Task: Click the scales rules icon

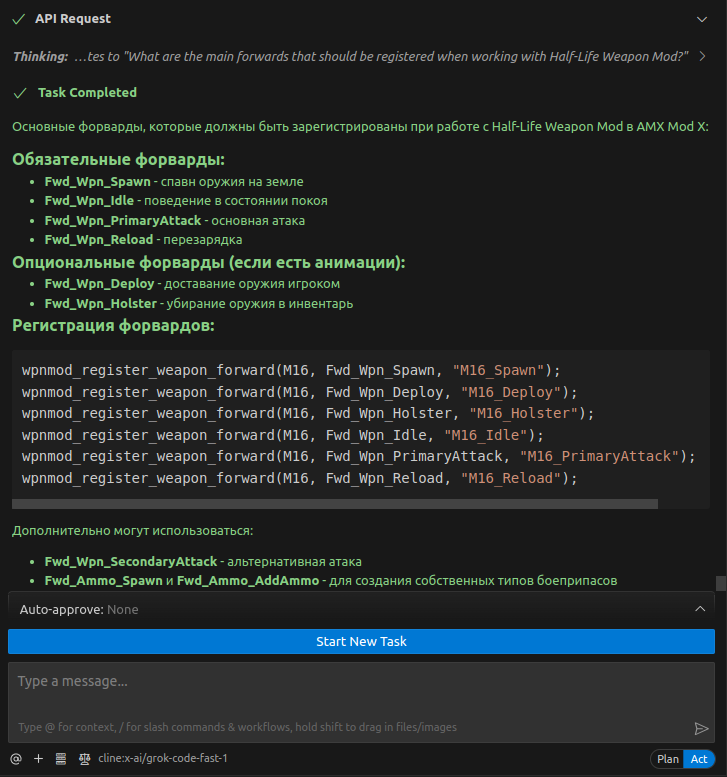Action: 84,758
